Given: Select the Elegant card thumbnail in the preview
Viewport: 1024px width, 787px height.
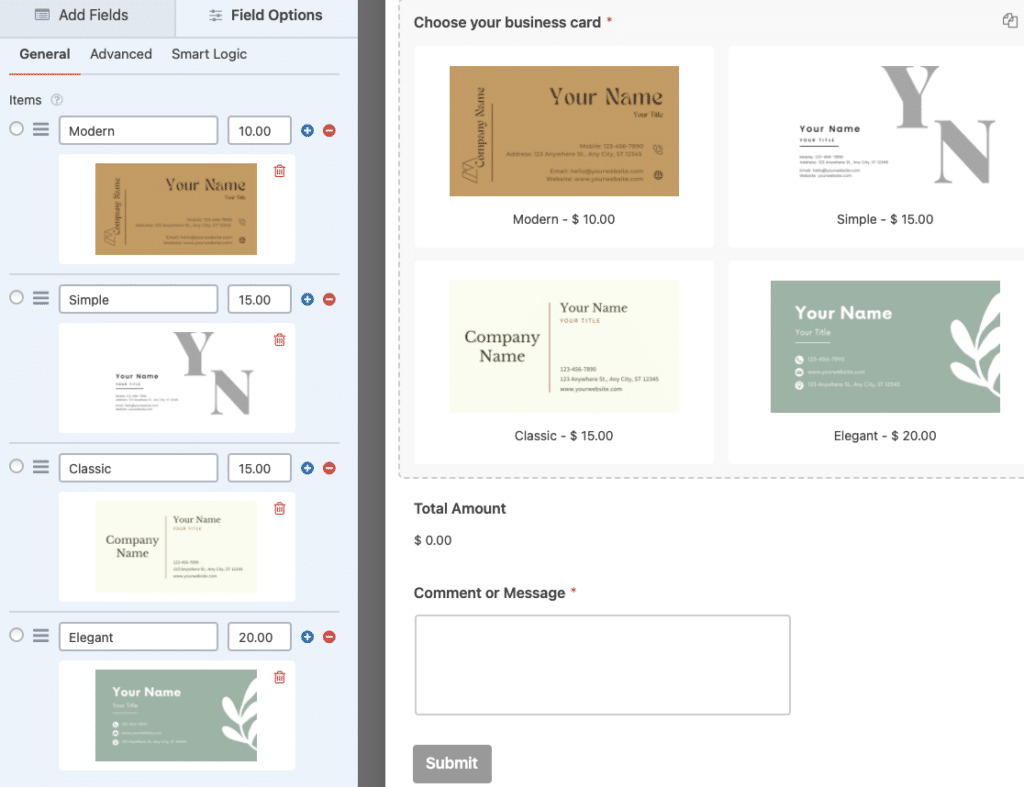Looking at the screenshot, I should [885, 348].
